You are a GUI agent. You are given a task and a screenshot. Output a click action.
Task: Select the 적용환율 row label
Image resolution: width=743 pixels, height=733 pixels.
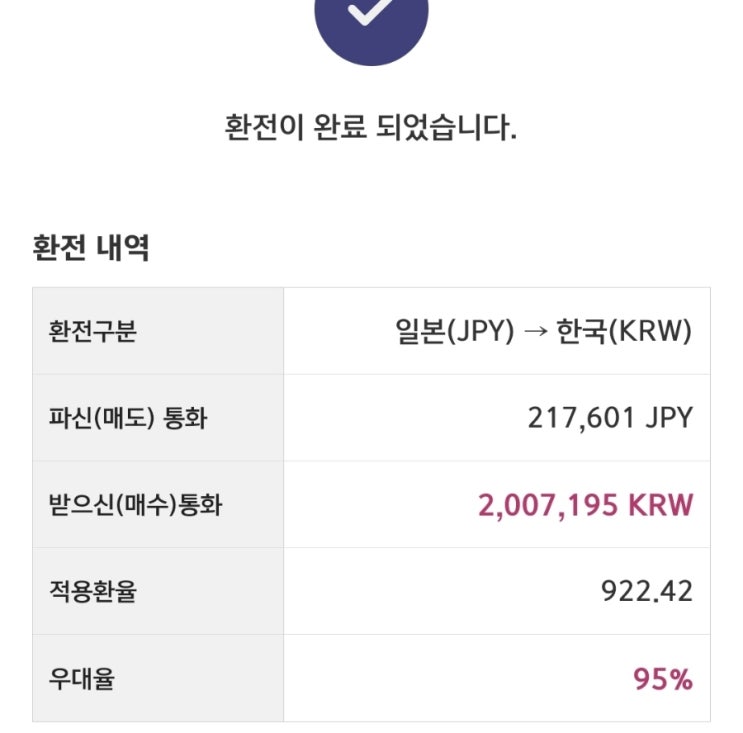tap(92, 592)
